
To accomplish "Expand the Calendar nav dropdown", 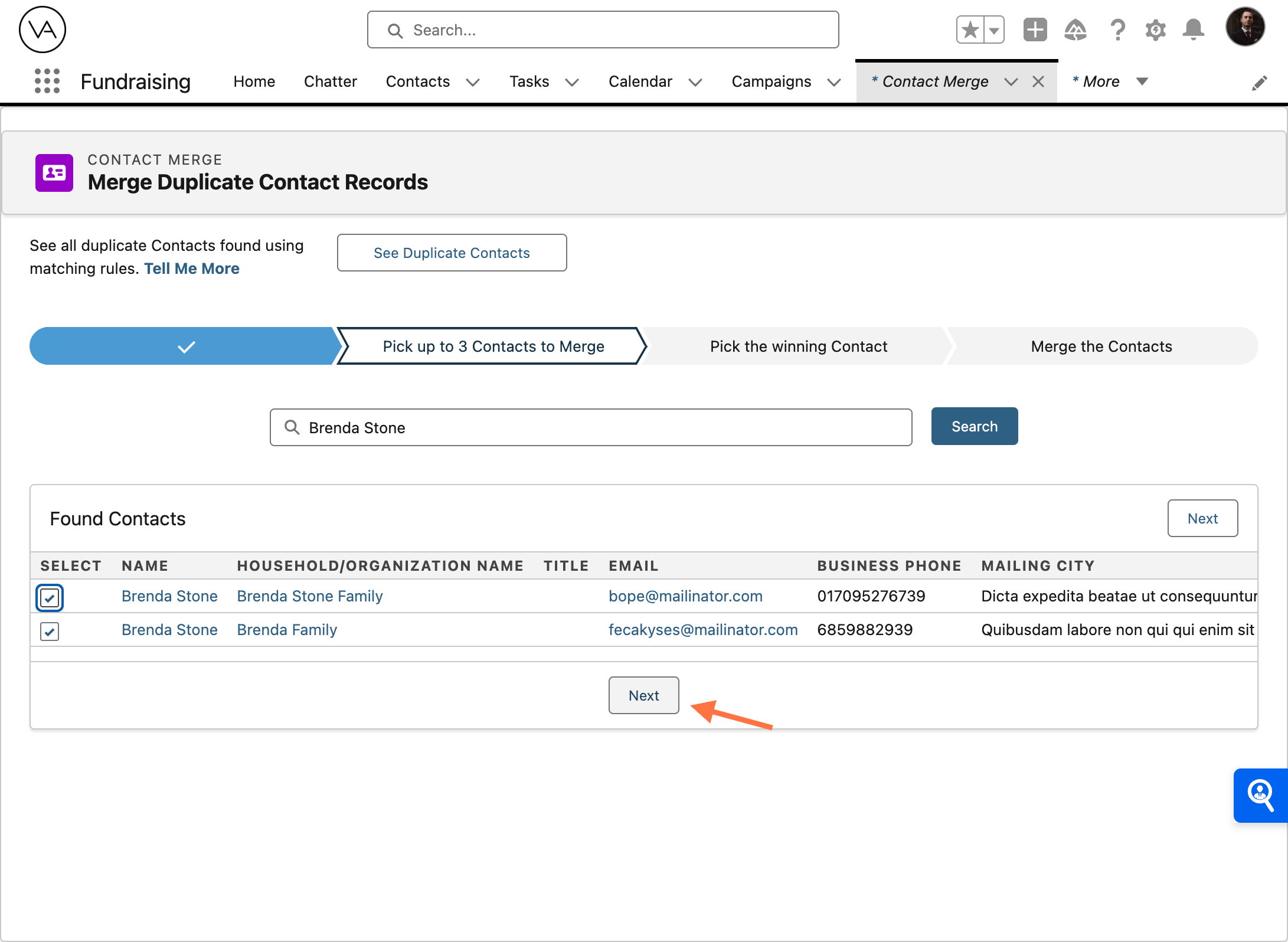I will point(695,82).
